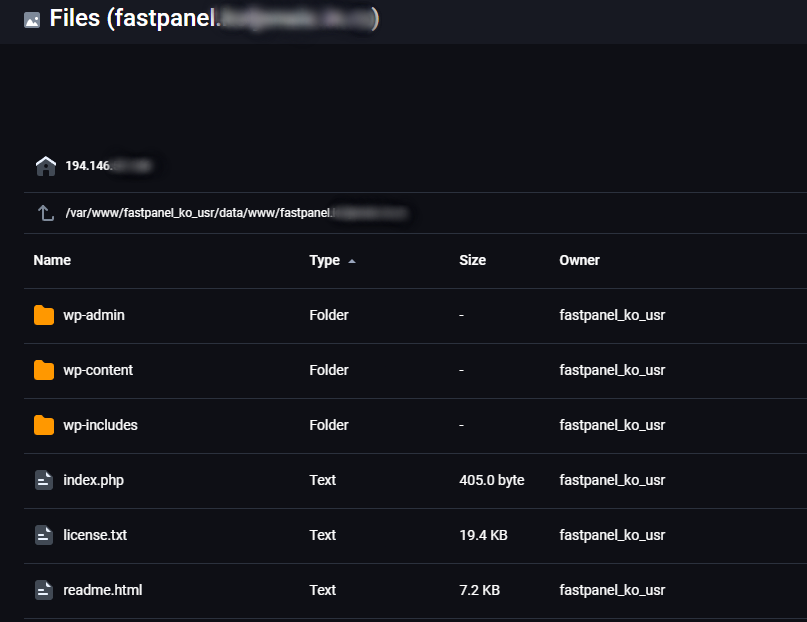The image size is (807, 622).
Task: Click the image icon next to Files title
Action: 32,20
